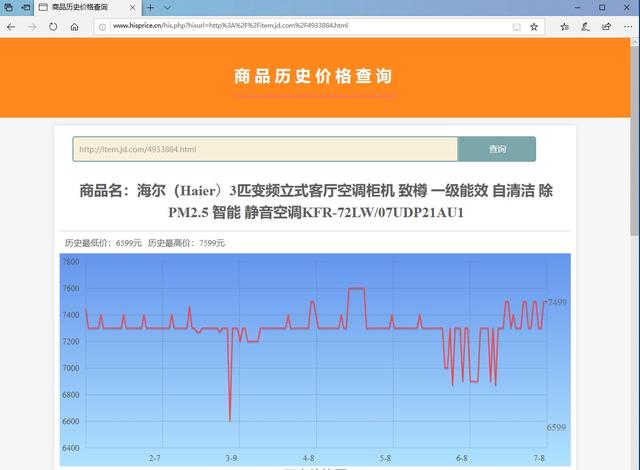Viewport: 640px width, 470px height.
Task: Click the 商品历史价格查询 page heading
Action: pos(313,76)
